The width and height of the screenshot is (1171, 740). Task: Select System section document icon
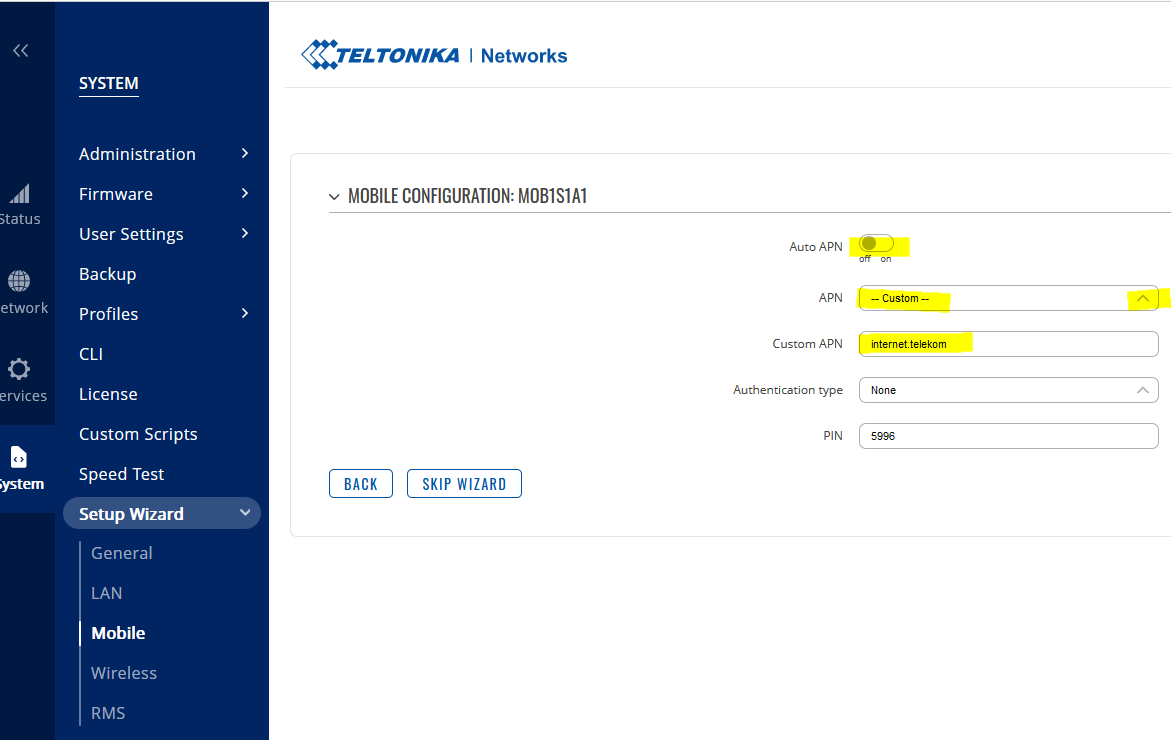(x=19, y=456)
